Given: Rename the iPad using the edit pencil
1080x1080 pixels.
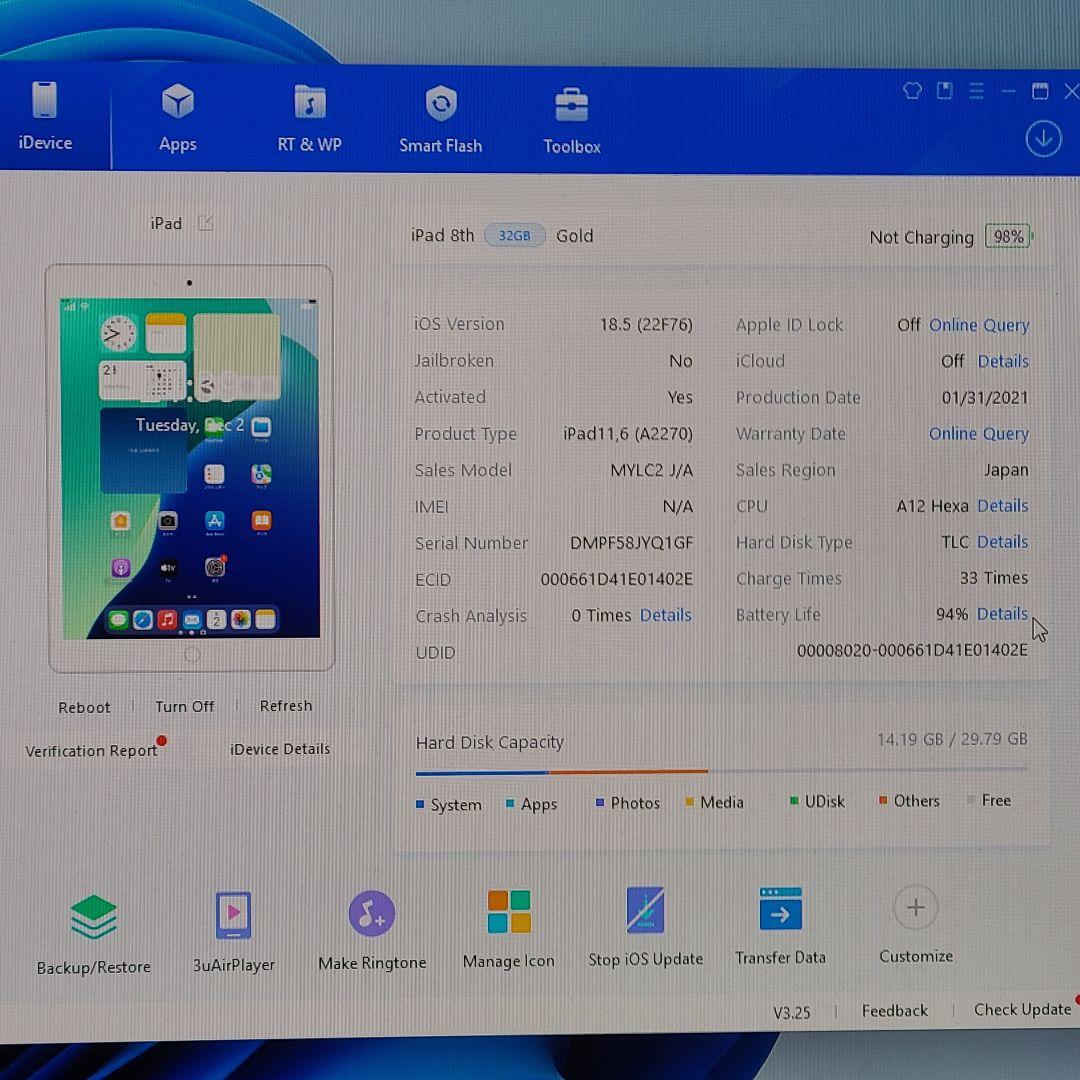Looking at the screenshot, I should 205,222.
